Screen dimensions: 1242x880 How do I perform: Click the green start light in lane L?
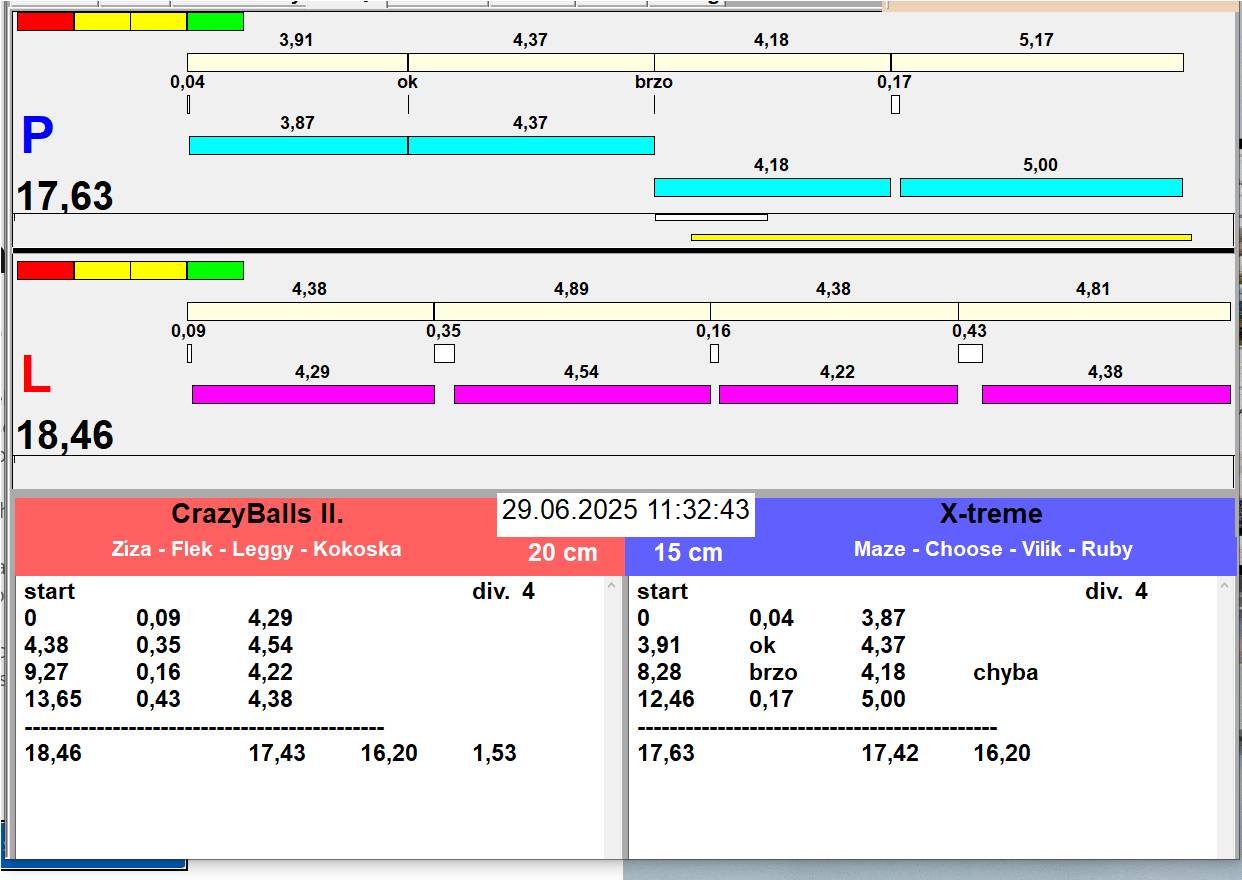pos(215,270)
